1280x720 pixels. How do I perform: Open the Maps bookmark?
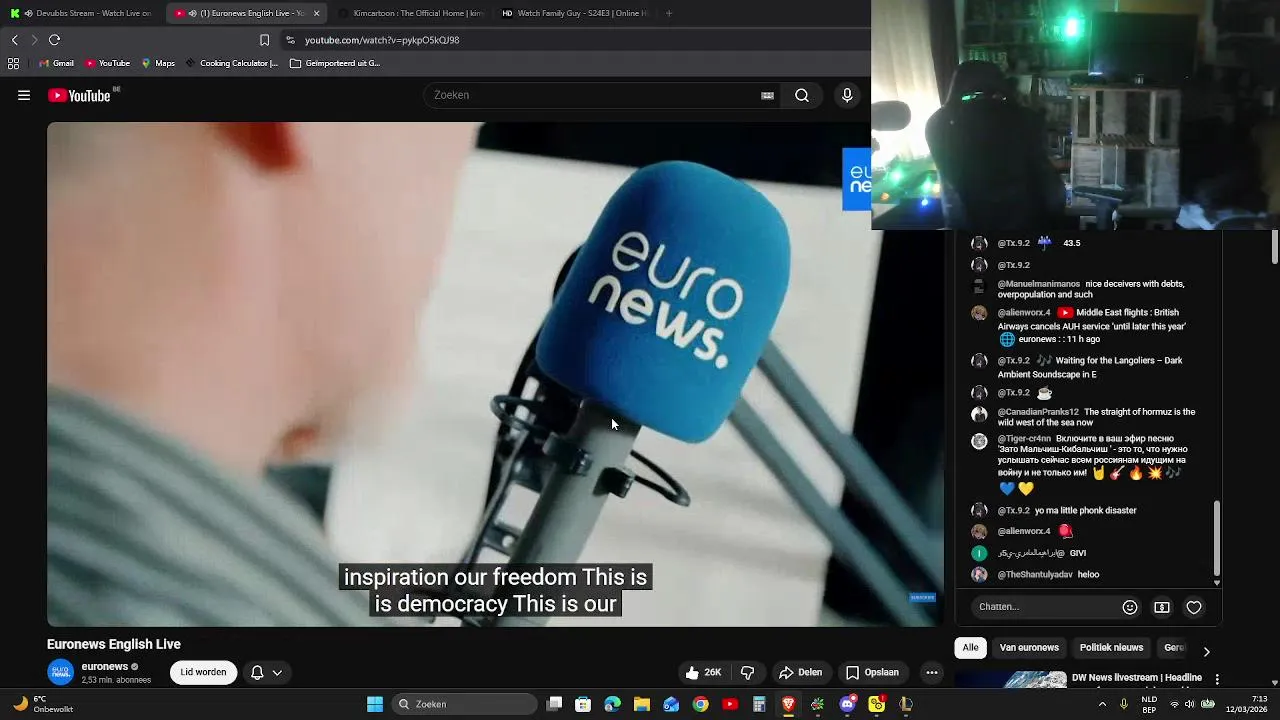coord(158,63)
